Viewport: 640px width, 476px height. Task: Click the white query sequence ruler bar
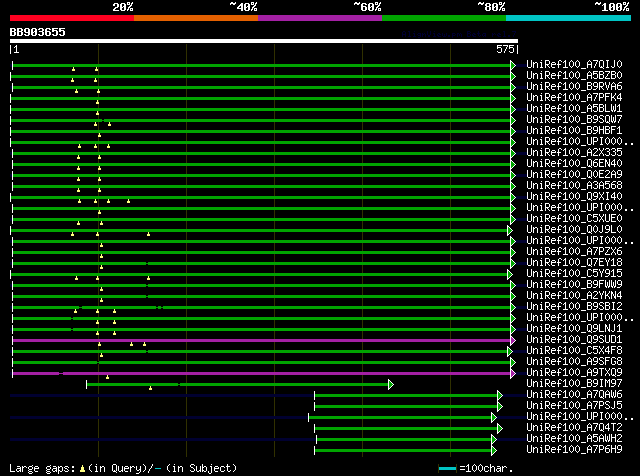pos(264,41)
